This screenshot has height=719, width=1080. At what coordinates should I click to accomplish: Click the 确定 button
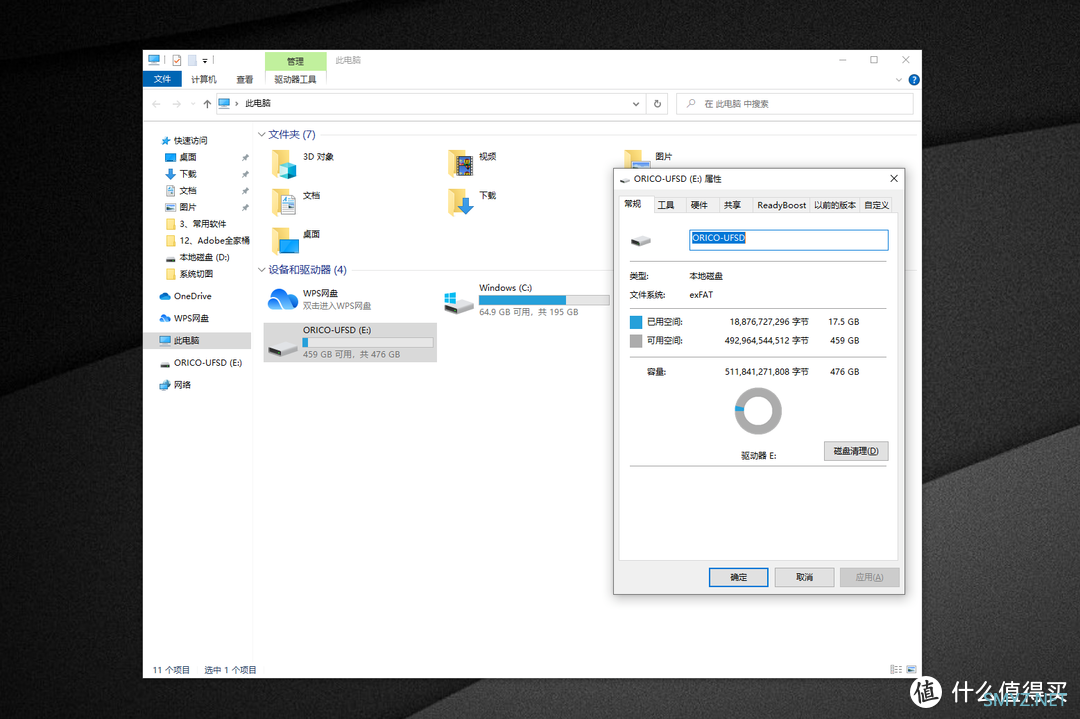click(738, 577)
